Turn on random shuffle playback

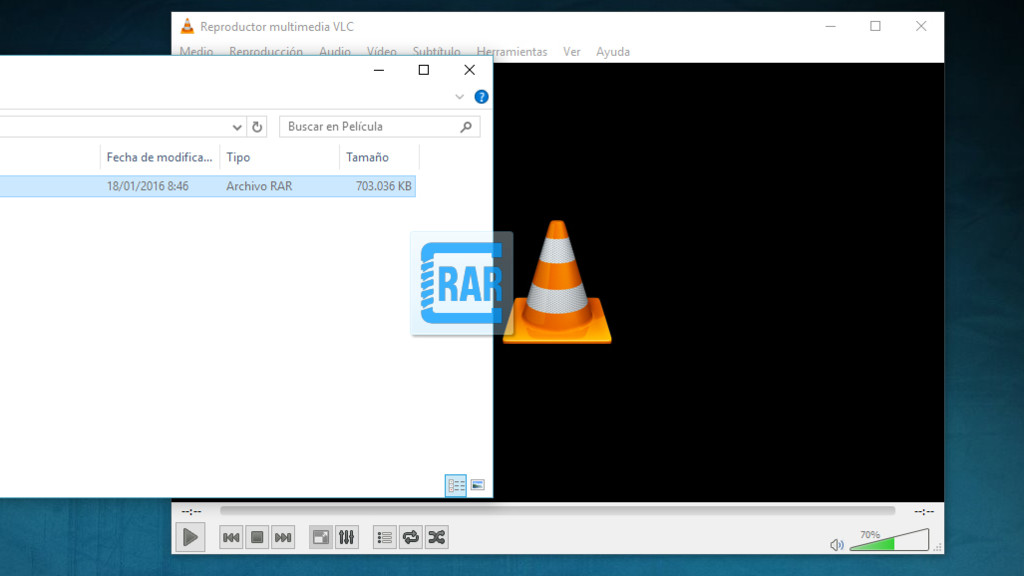pos(436,537)
